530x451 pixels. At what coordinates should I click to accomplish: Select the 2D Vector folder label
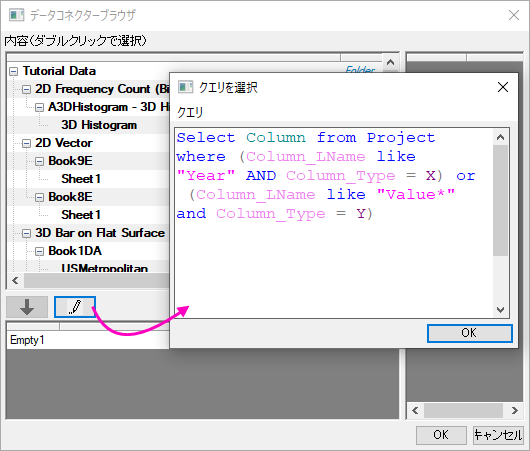[64, 143]
